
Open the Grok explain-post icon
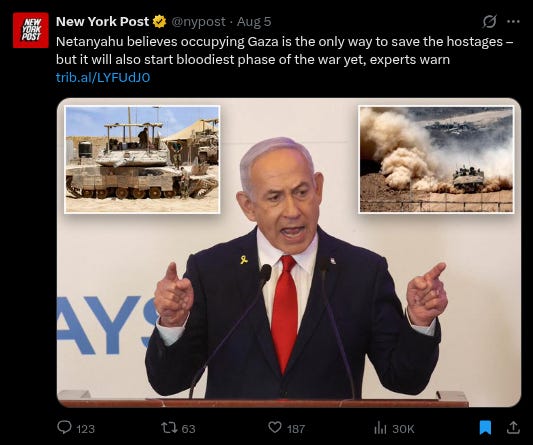click(489, 21)
